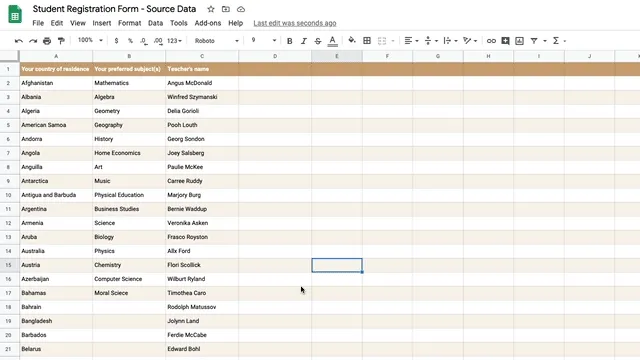The image size is (640, 360).
Task: Select cell 'Afghanistan'
Action: [56, 83]
